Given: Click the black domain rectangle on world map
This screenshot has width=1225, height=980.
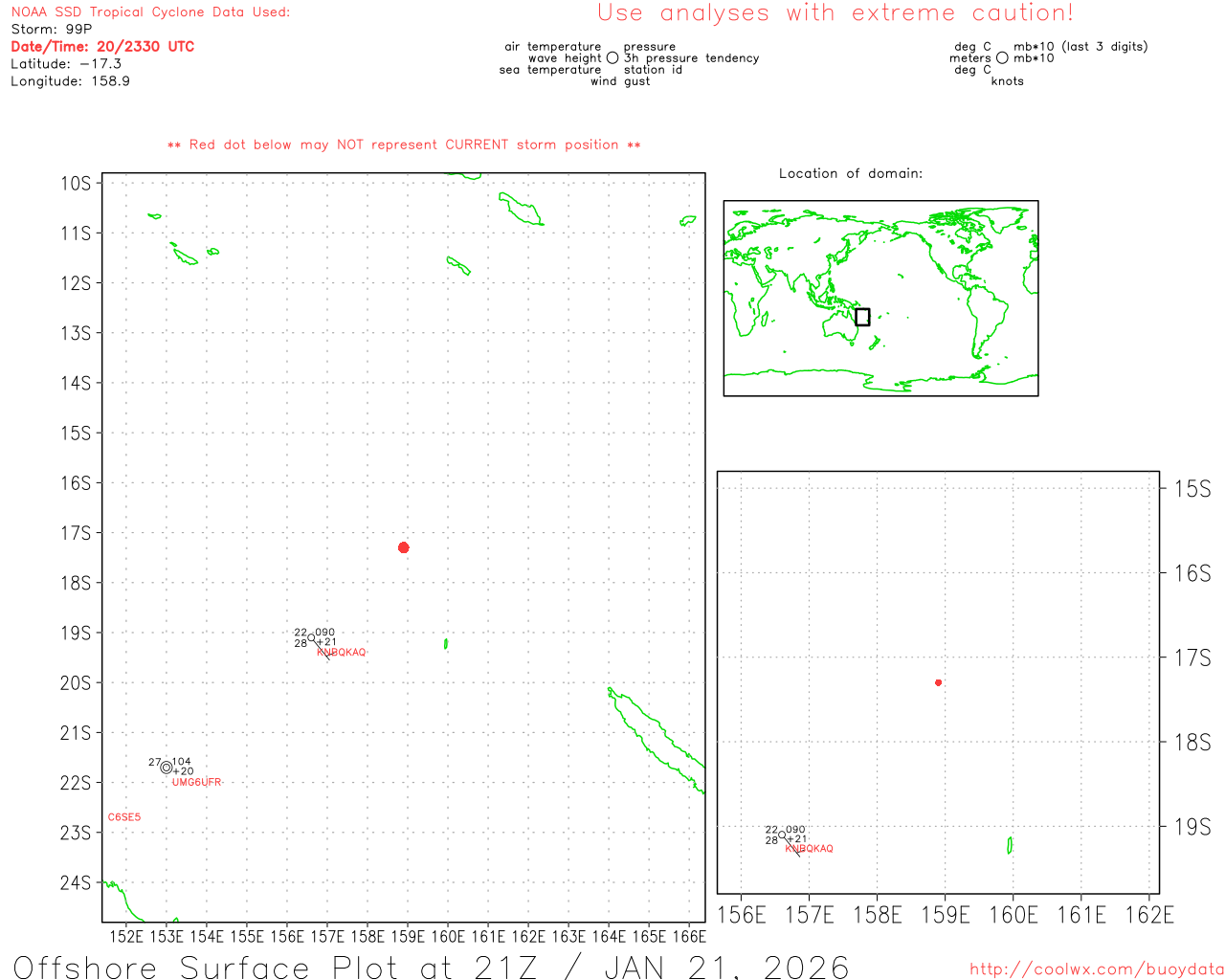Looking at the screenshot, I should pyautogui.click(x=862, y=317).
